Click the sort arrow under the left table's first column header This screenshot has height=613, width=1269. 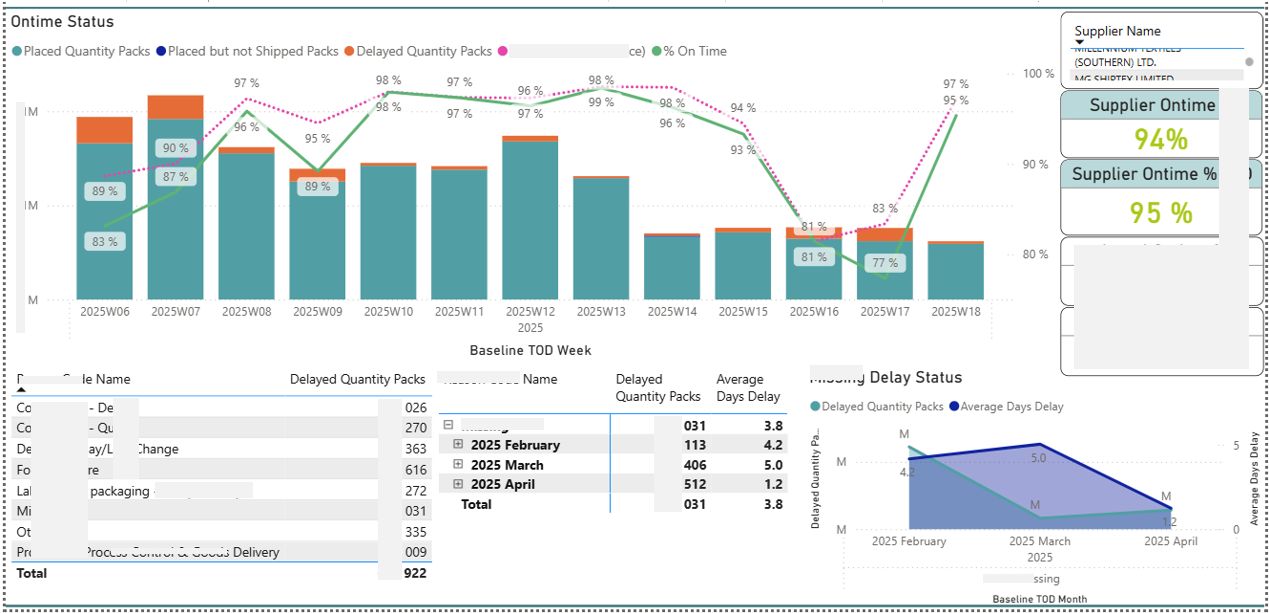pyautogui.click(x=22, y=390)
